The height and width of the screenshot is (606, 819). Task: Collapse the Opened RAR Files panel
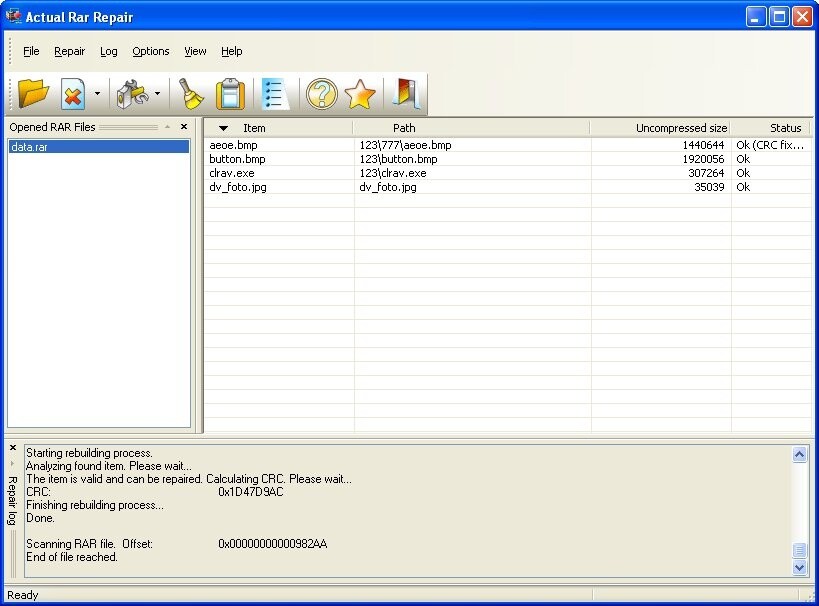167,126
